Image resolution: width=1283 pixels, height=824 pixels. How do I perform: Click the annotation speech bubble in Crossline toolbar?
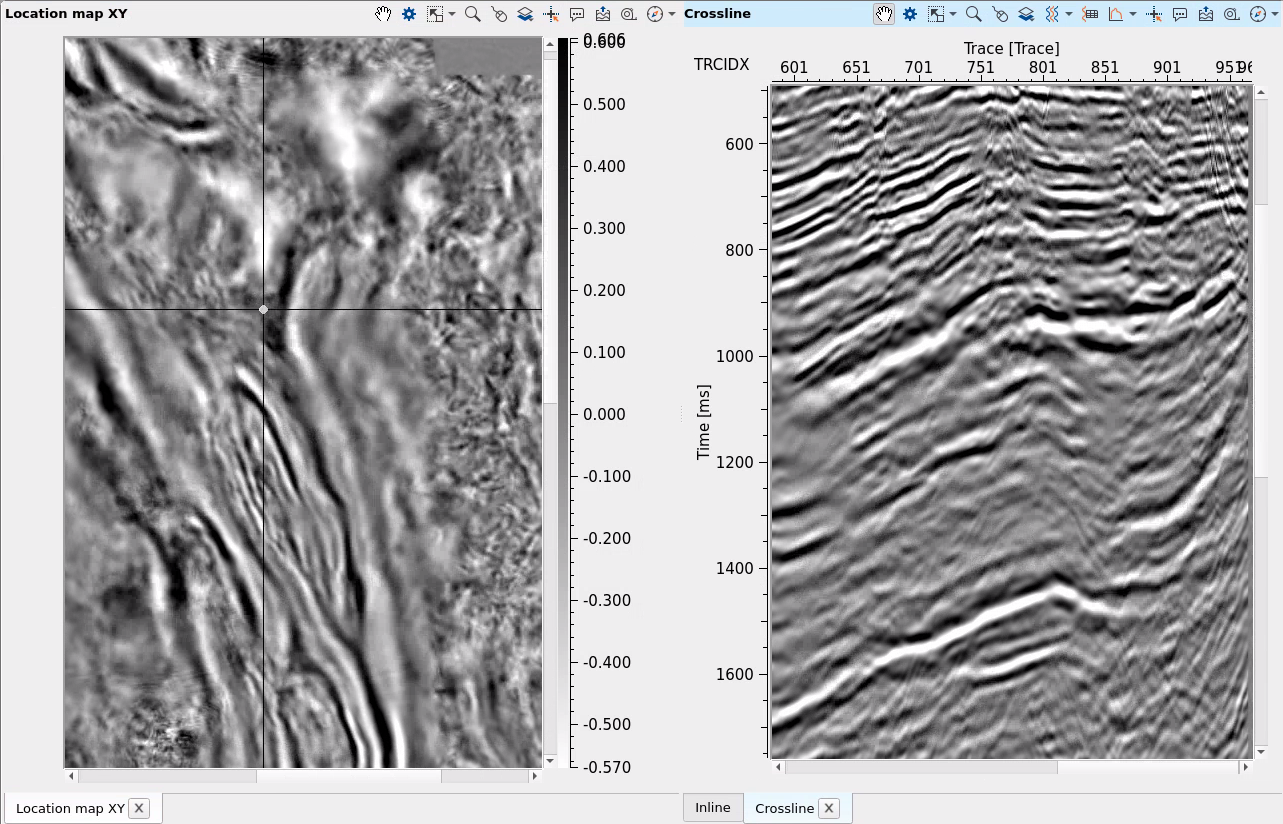1180,14
